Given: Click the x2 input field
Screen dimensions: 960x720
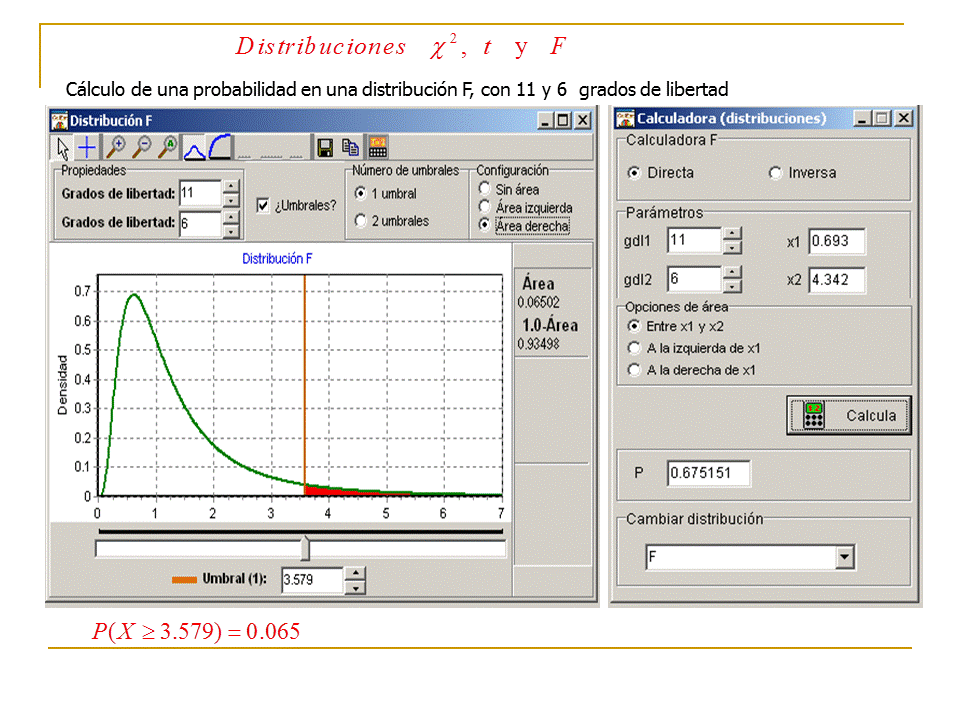Looking at the screenshot, I should (x=837, y=280).
